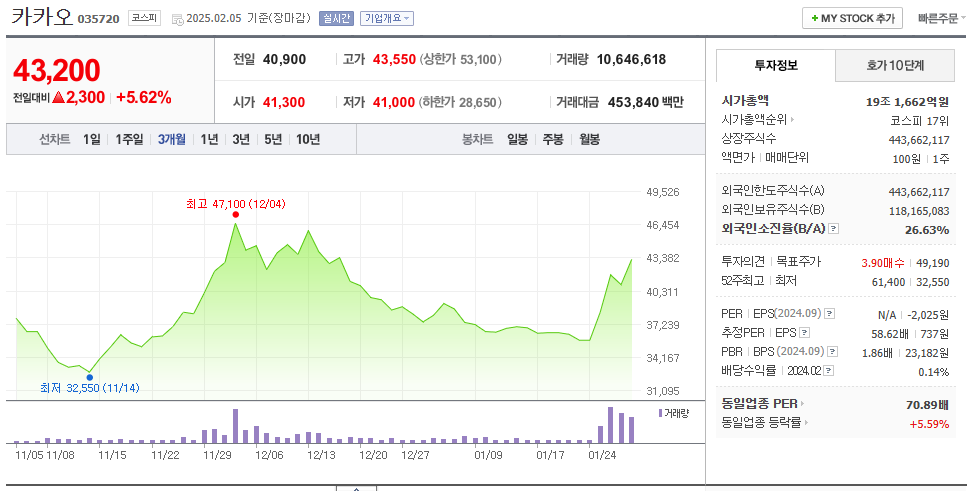The image size is (969, 491).
Task: Select the 3개월 line chart period
Action: (x=172, y=140)
